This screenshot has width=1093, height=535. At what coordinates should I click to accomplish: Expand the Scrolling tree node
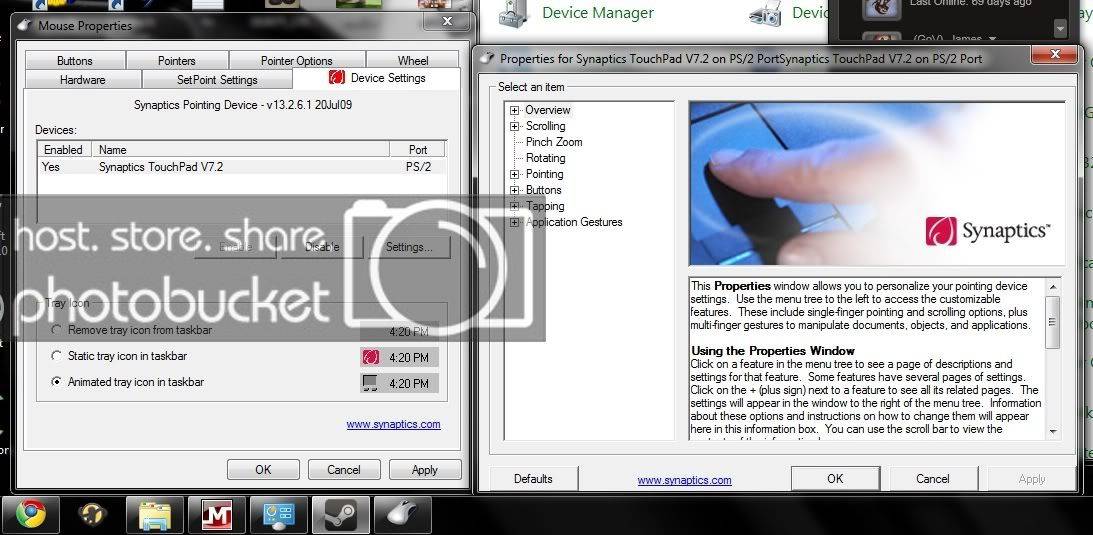[514, 126]
